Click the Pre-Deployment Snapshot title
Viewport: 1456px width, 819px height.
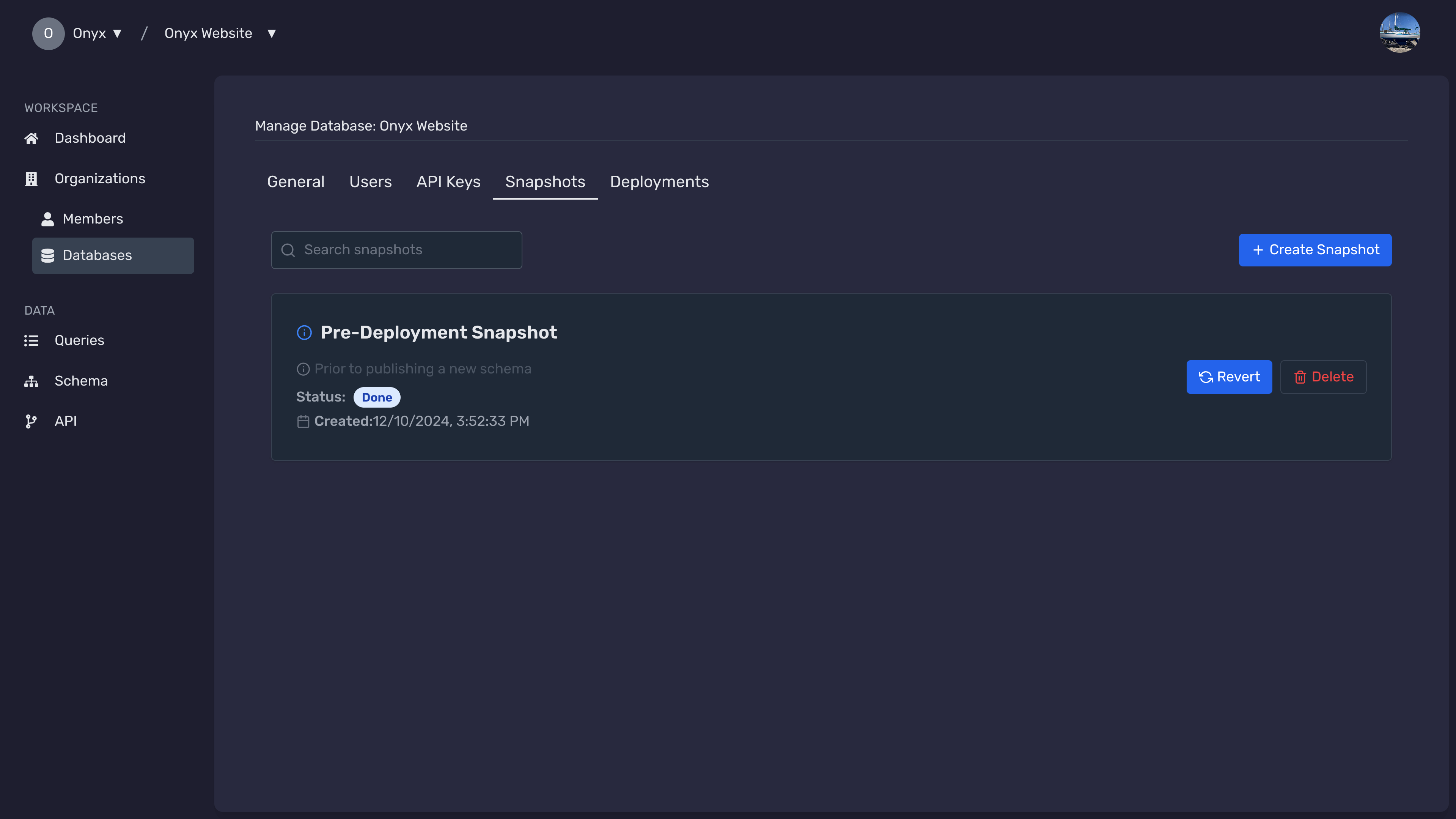tap(439, 332)
